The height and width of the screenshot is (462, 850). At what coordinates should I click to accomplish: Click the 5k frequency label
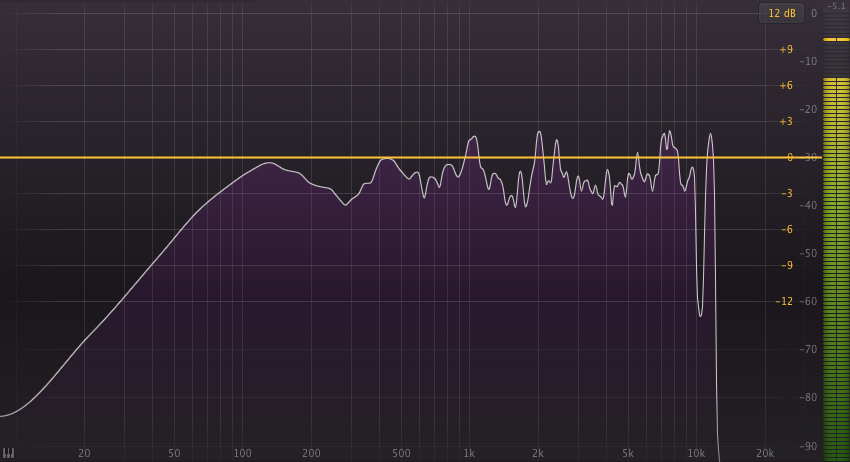pyautogui.click(x=628, y=453)
